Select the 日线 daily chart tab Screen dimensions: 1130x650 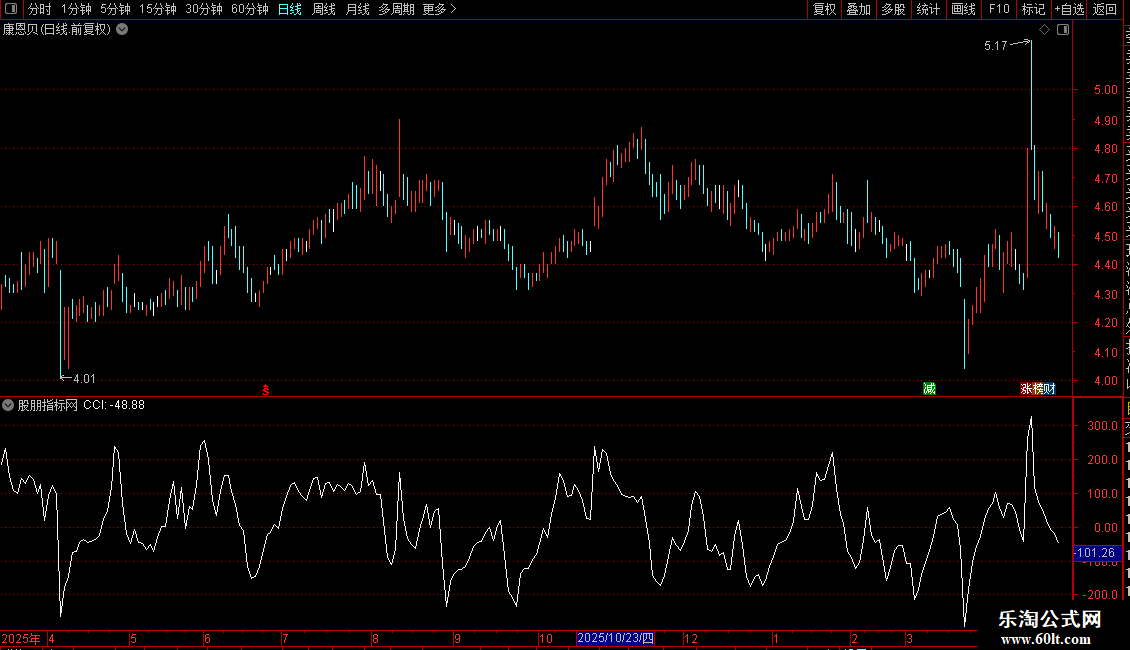pos(290,9)
